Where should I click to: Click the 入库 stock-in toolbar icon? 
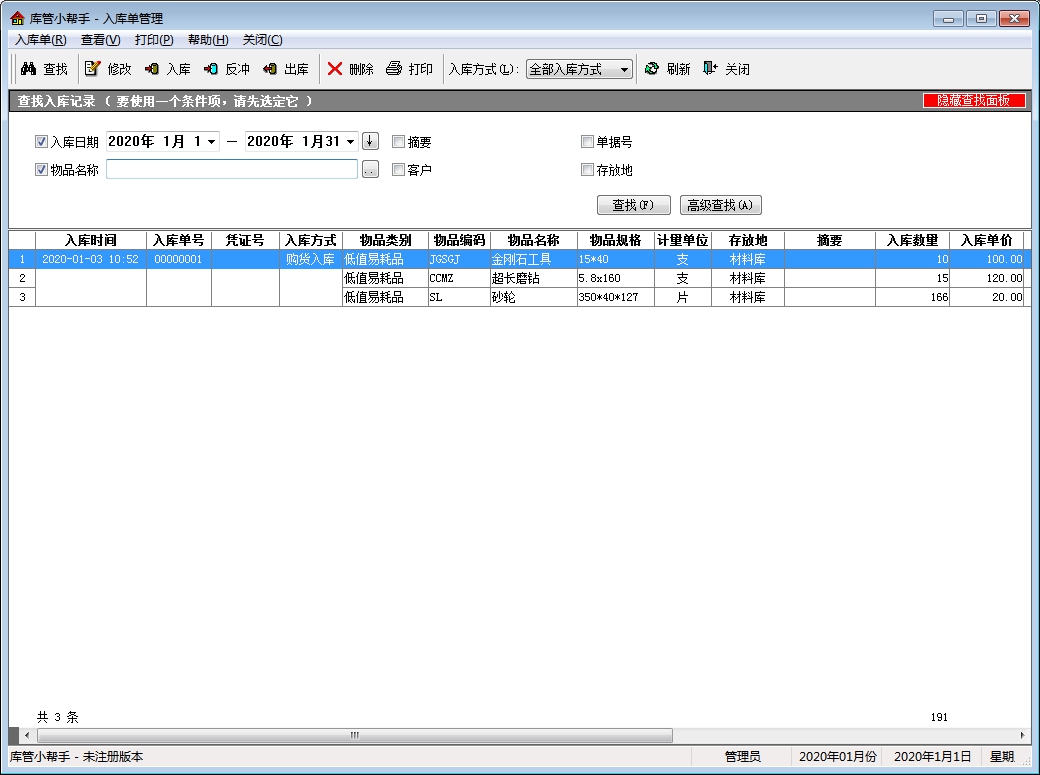click(152, 69)
